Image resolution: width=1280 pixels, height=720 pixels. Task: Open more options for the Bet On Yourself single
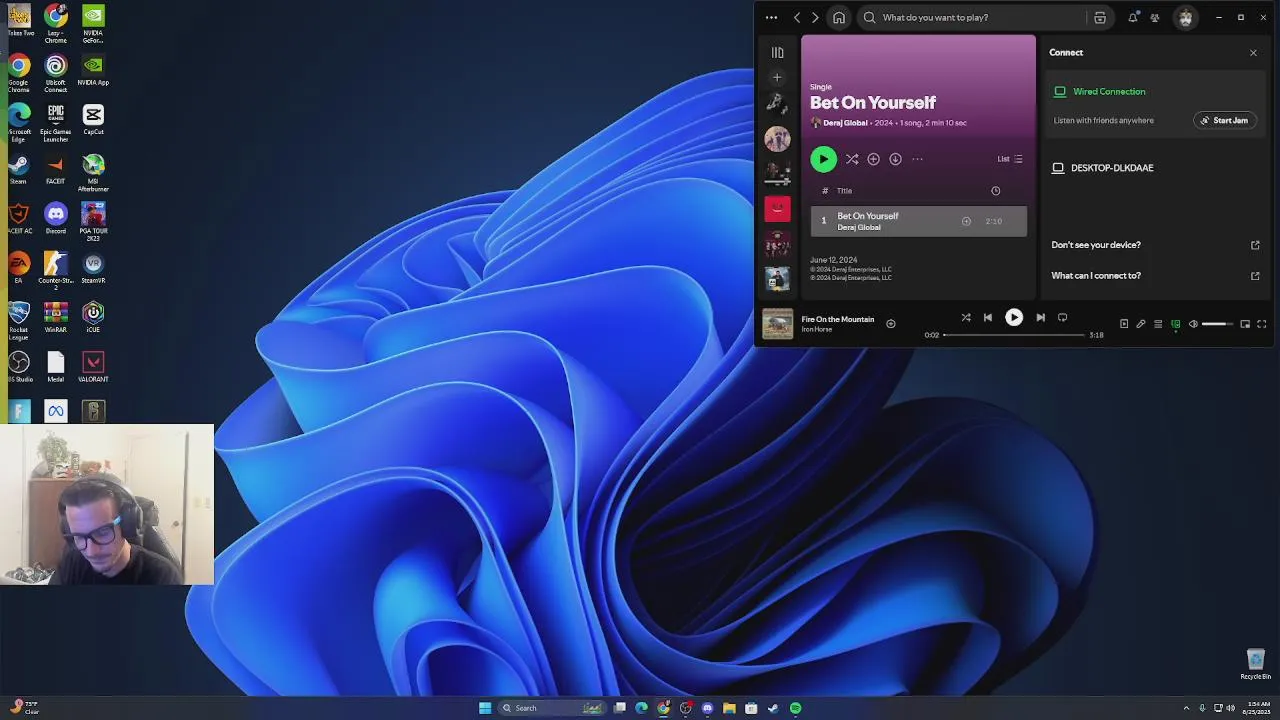[917, 159]
